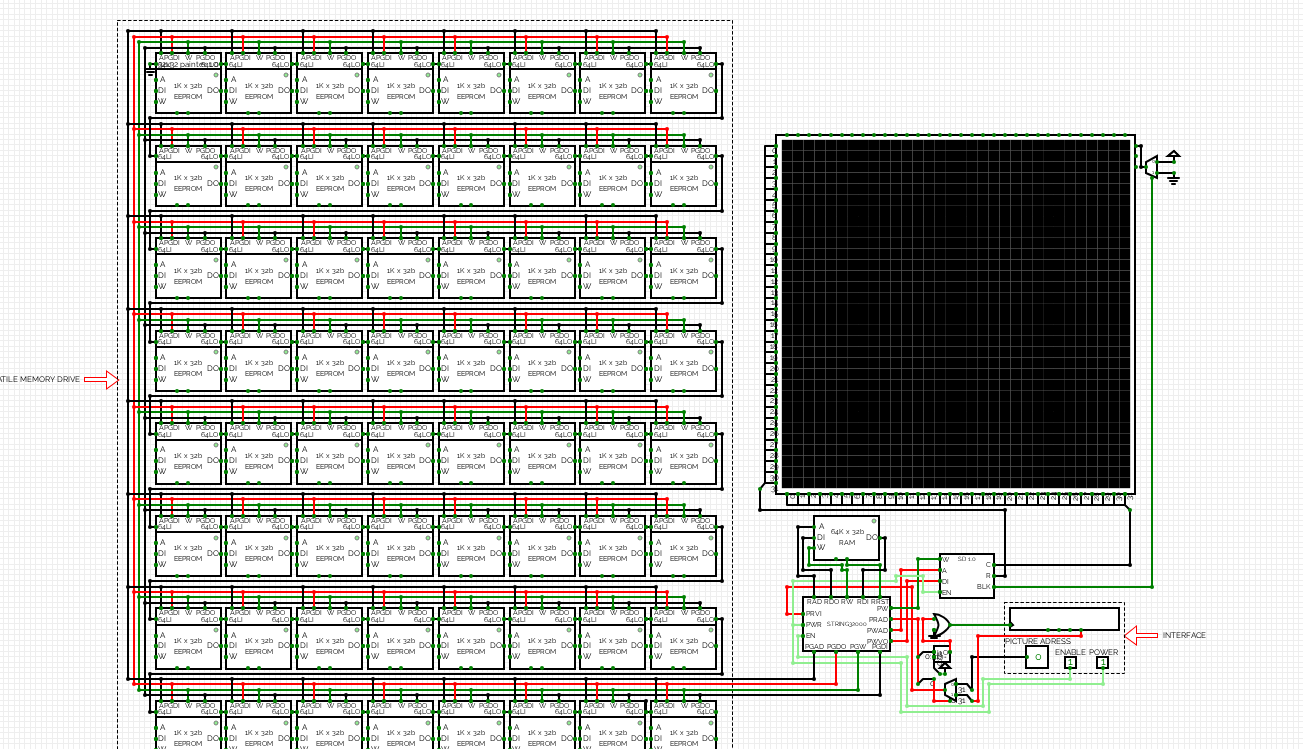Click the RDI pin on STRING32000

tap(863, 598)
